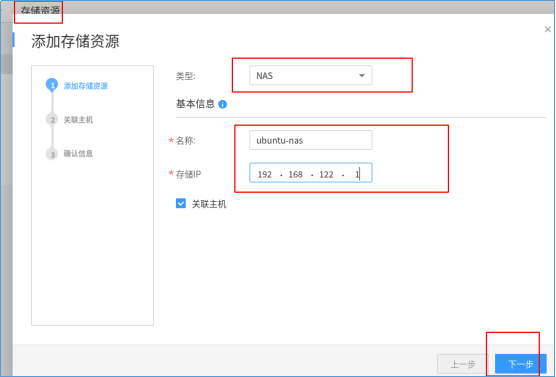Click the last IP octet field
Screen dimensions: 556x377
(x=357, y=174)
